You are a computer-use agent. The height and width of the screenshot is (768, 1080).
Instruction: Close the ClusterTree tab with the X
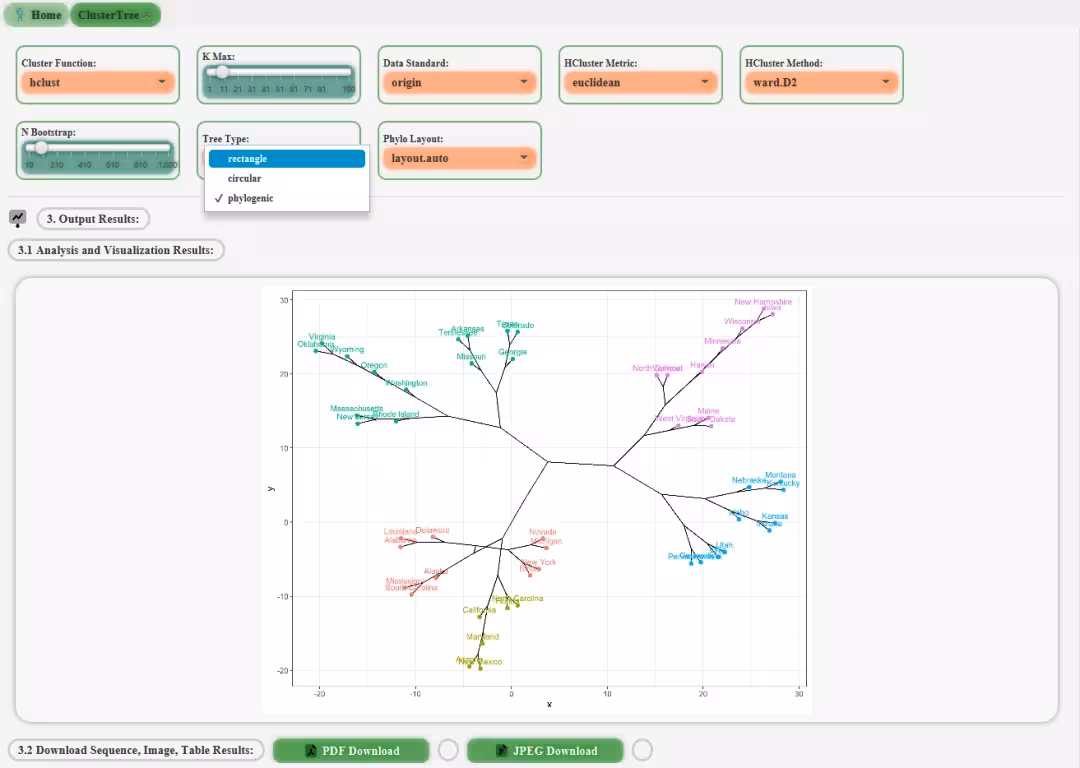148,15
